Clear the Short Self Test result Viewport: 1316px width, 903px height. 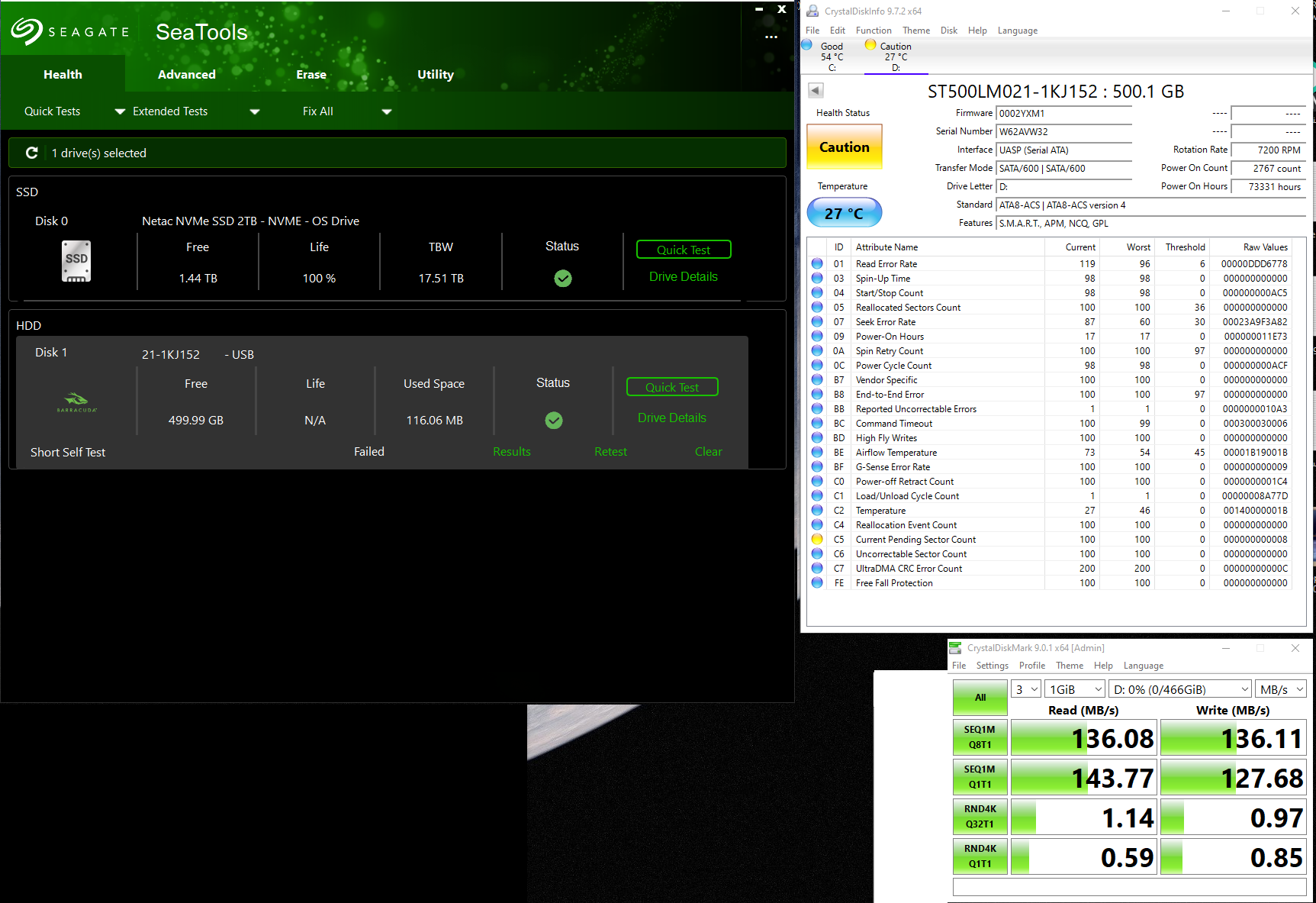[x=709, y=452]
